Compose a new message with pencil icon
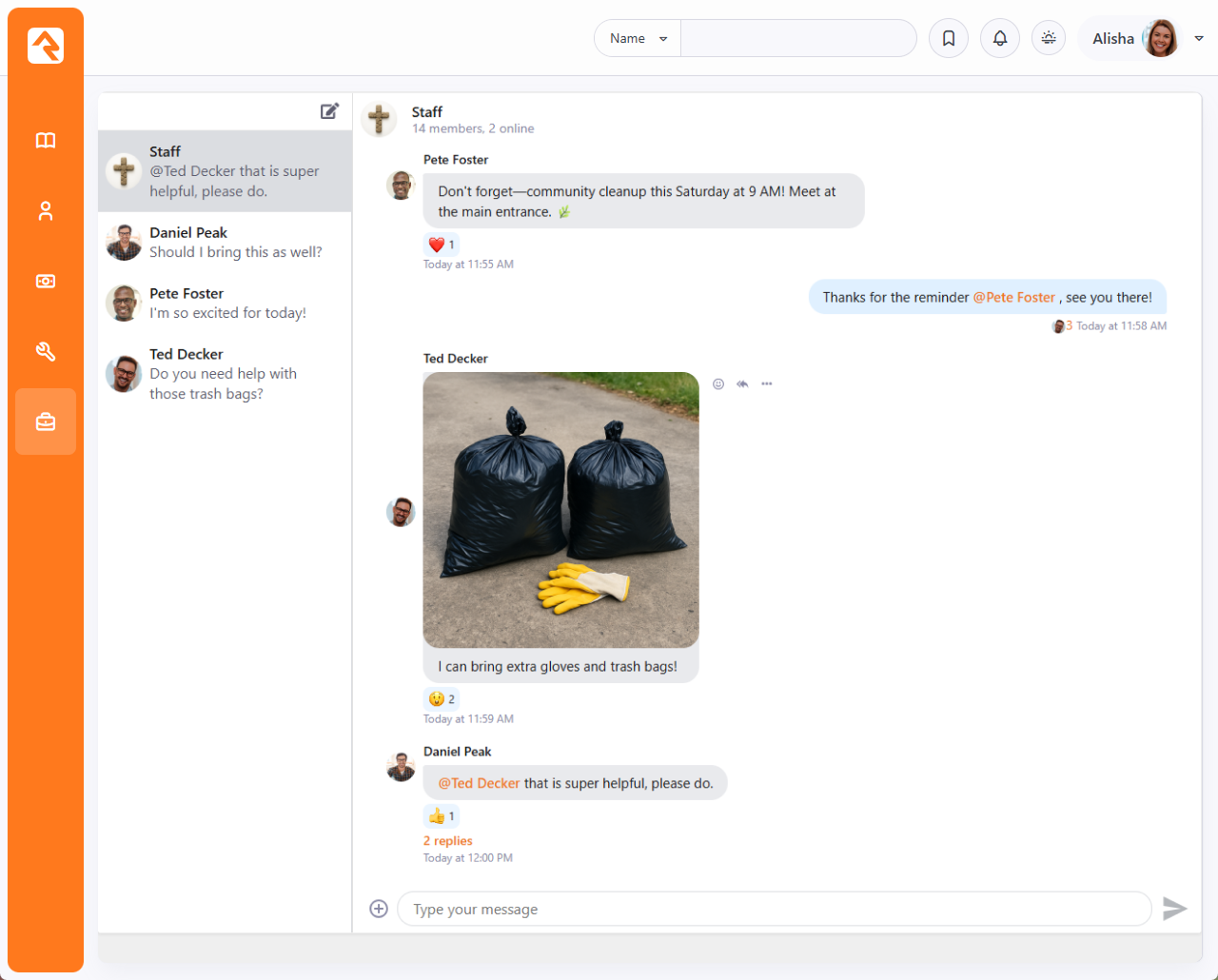This screenshot has height=980, width=1218. (329, 111)
